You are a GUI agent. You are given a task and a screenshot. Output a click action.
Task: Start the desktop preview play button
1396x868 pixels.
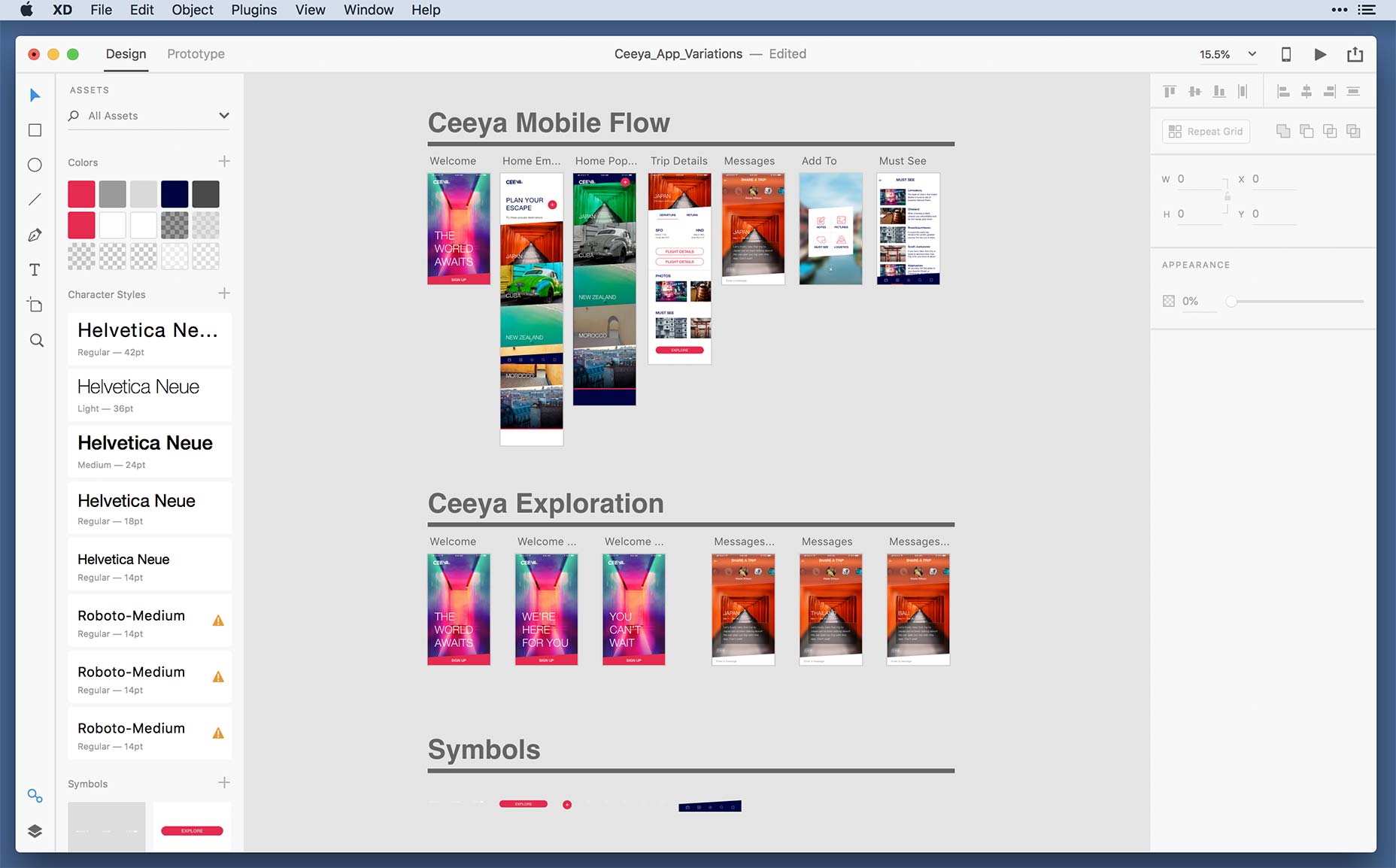[x=1320, y=54]
